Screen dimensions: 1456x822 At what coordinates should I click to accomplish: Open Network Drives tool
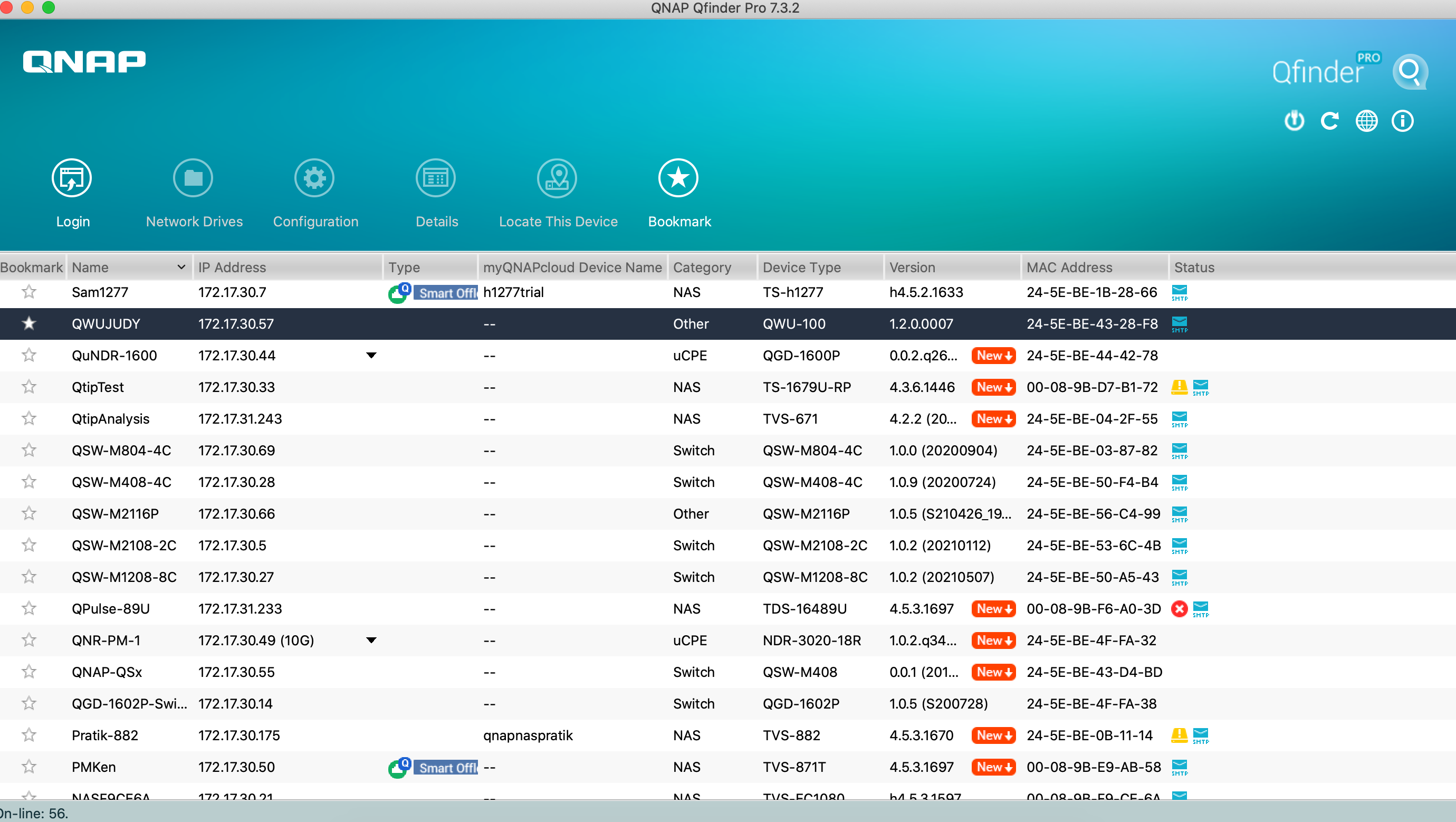pos(193,178)
